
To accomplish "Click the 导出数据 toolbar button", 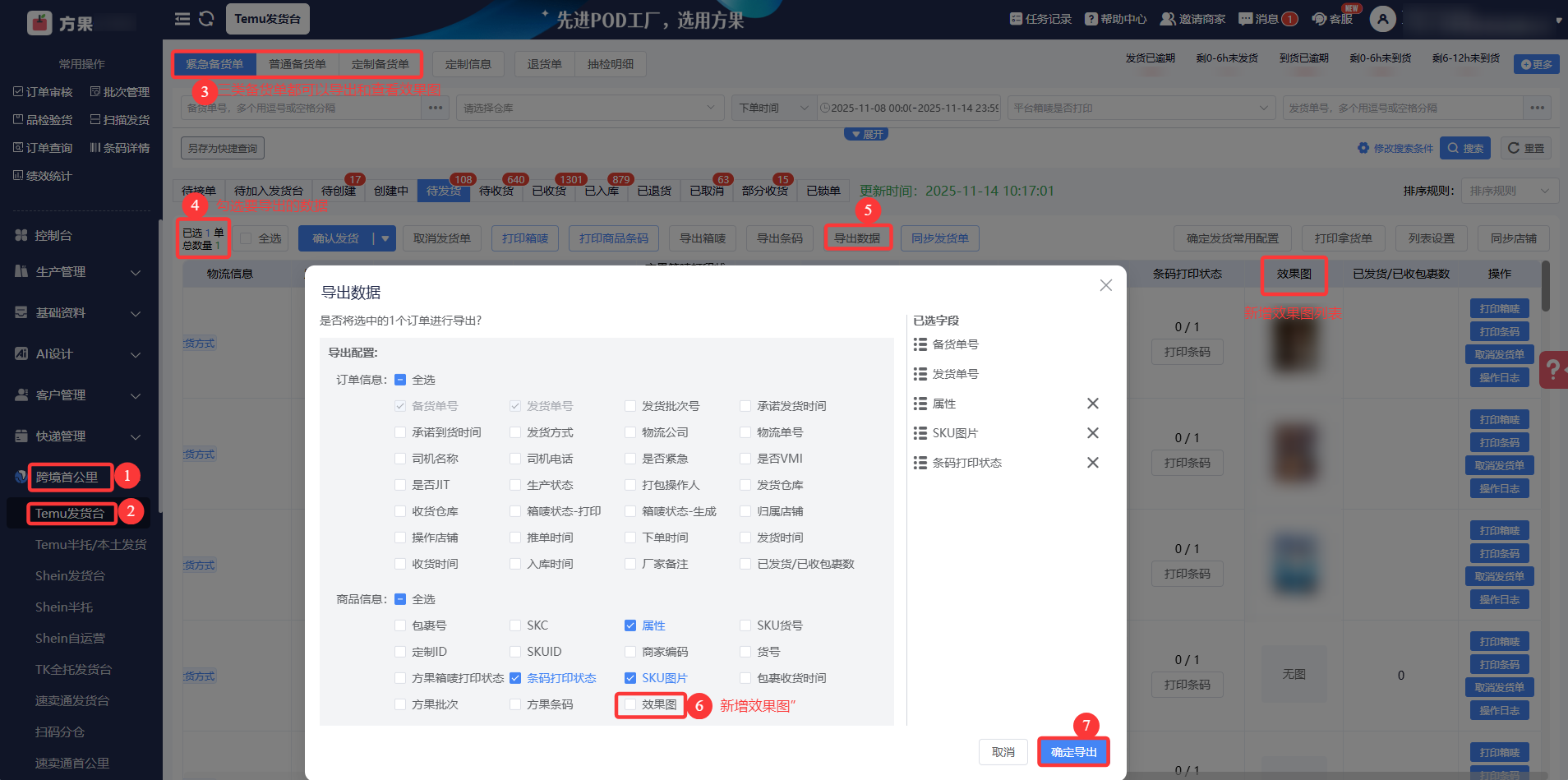I will 857,238.
